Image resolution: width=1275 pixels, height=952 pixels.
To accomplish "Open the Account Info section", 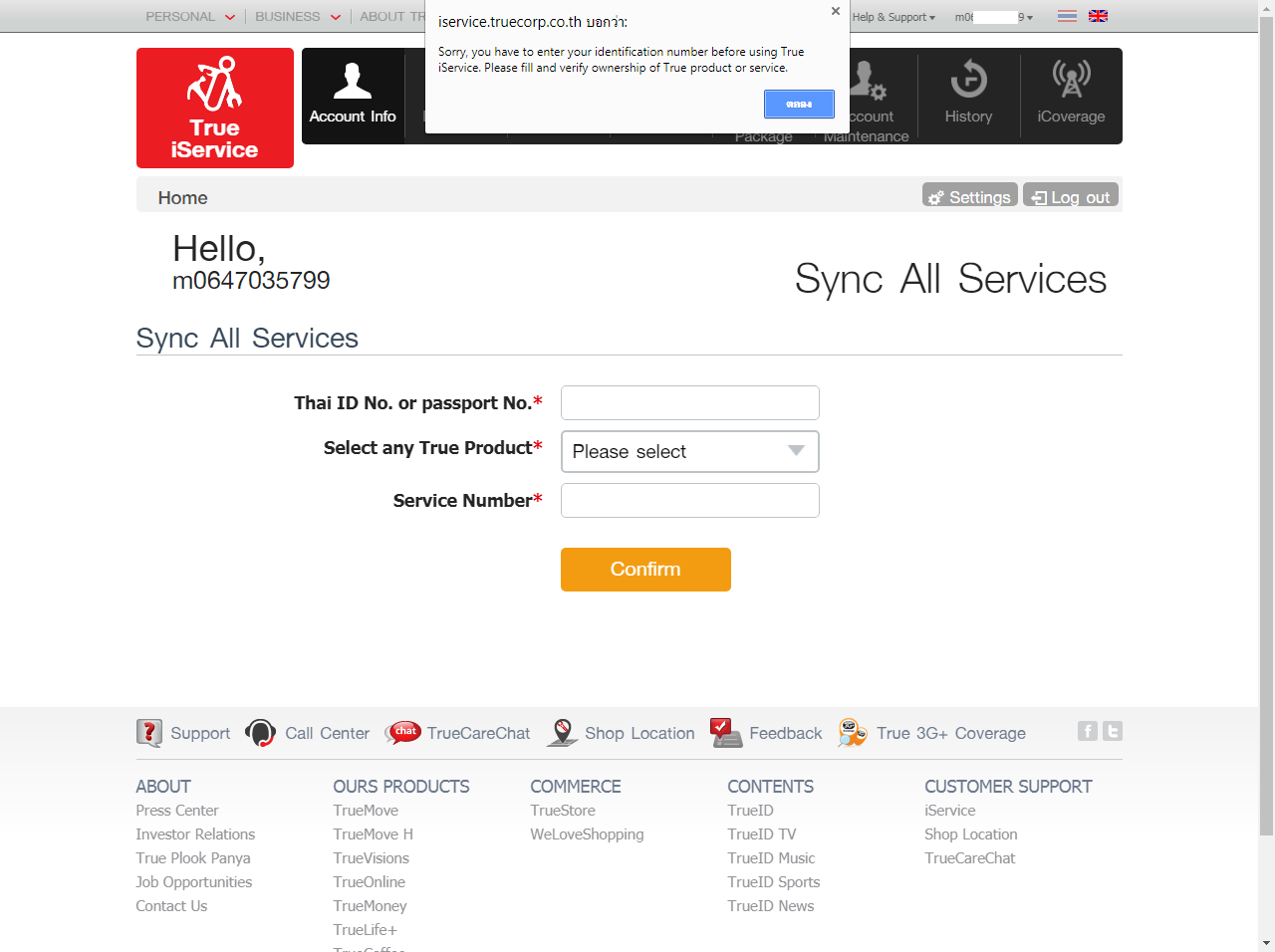I will click(353, 96).
